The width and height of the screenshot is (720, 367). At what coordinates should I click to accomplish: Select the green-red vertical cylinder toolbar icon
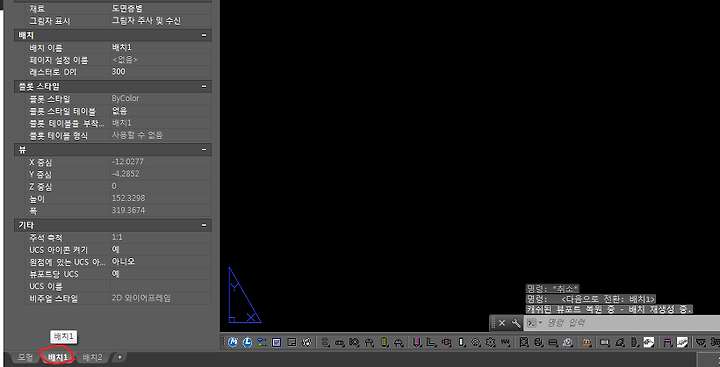tap(384, 342)
